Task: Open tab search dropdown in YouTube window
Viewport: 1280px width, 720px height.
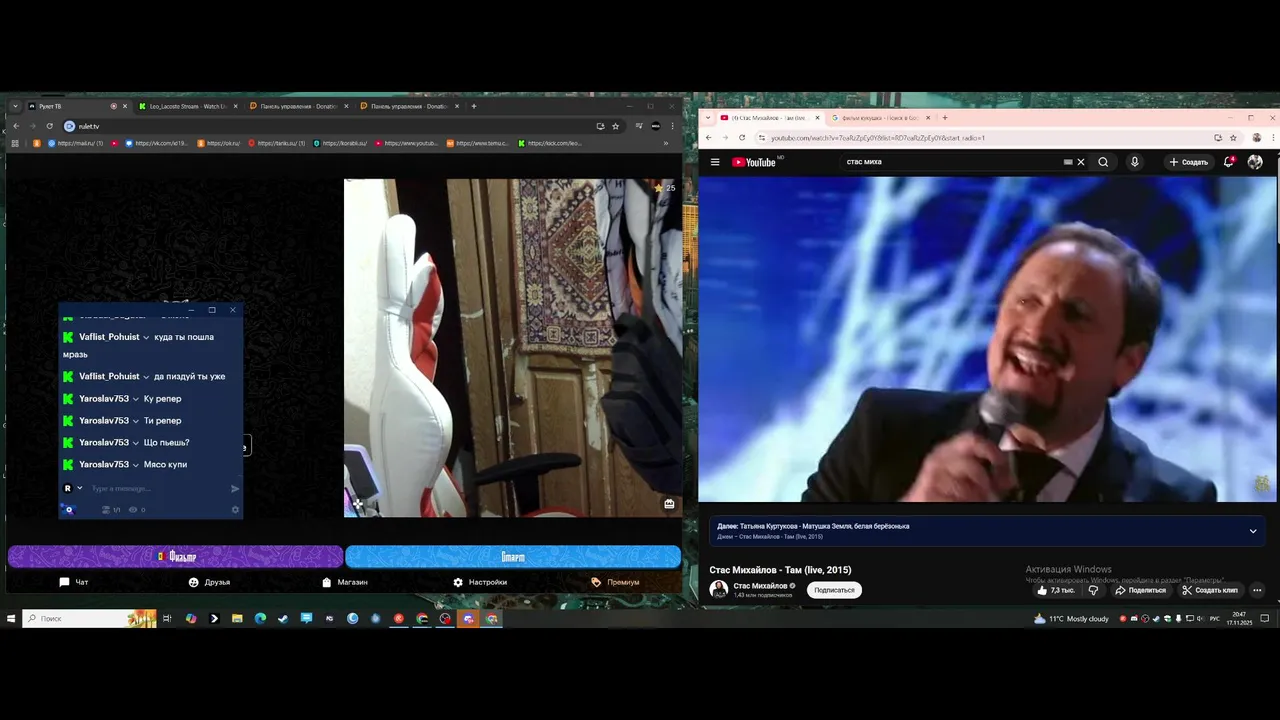Action: click(x=709, y=118)
